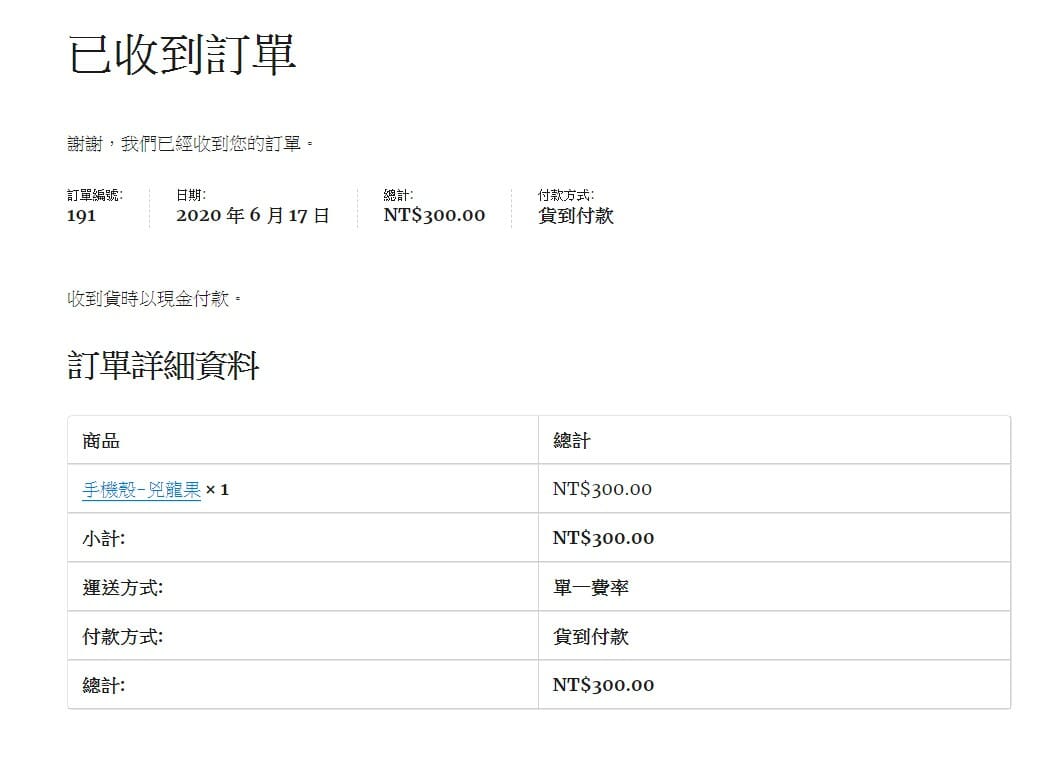This screenshot has height=765, width=1063.
Task: Click the 小計 row label
Action: click(x=103, y=538)
